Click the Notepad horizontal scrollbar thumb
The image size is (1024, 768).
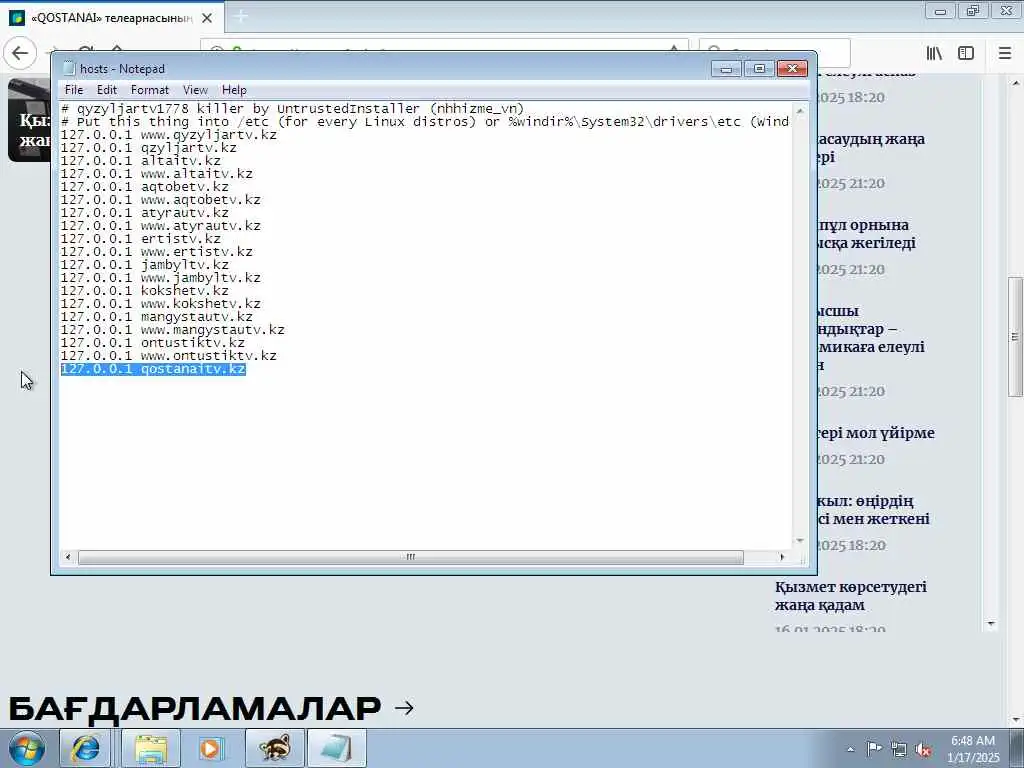[411, 557]
